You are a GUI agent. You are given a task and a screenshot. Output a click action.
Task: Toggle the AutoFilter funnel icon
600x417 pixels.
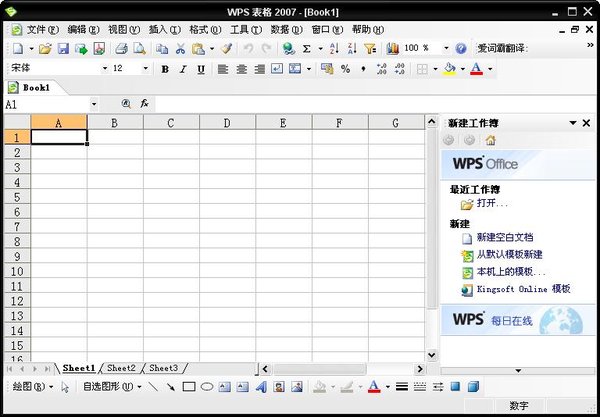[x=370, y=49]
